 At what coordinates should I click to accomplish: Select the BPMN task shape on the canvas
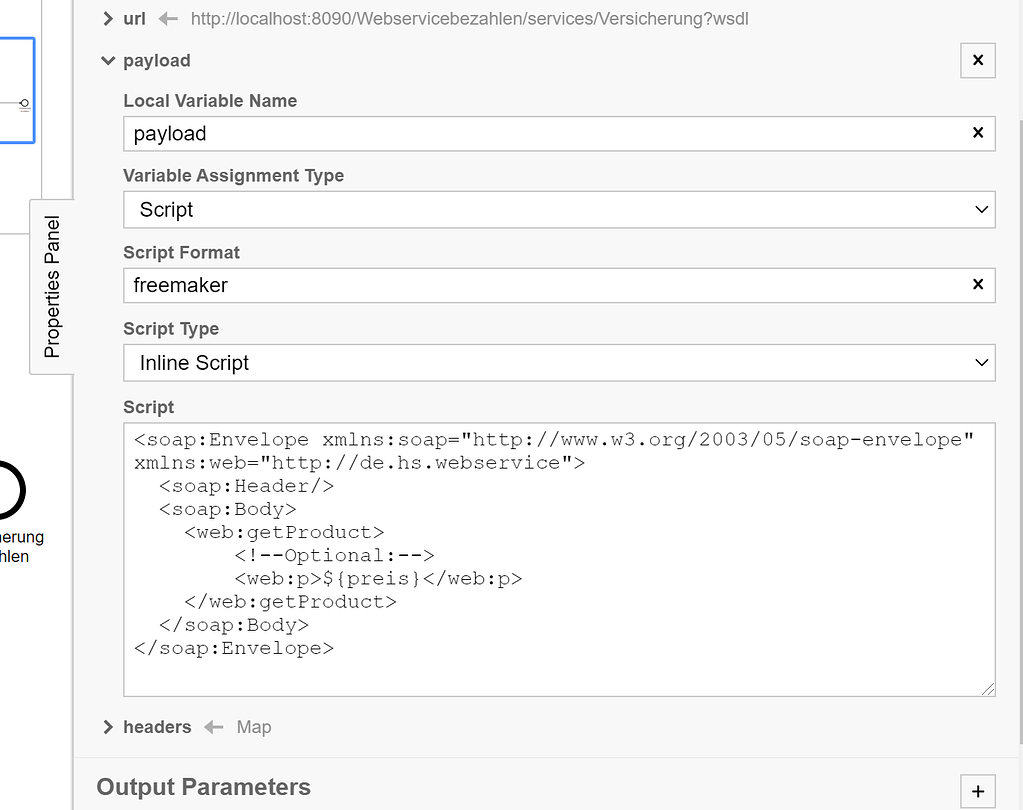coord(17,90)
